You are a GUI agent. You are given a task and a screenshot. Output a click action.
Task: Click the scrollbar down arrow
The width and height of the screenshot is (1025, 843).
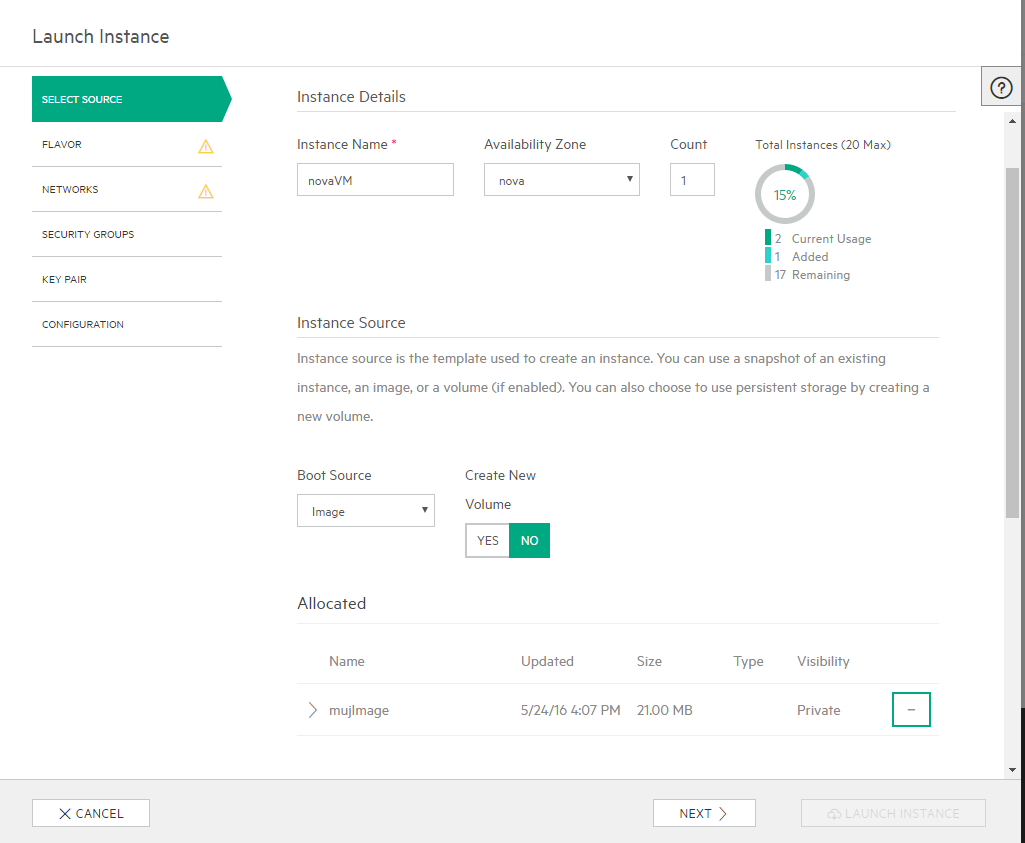click(x=1012, y=770)
